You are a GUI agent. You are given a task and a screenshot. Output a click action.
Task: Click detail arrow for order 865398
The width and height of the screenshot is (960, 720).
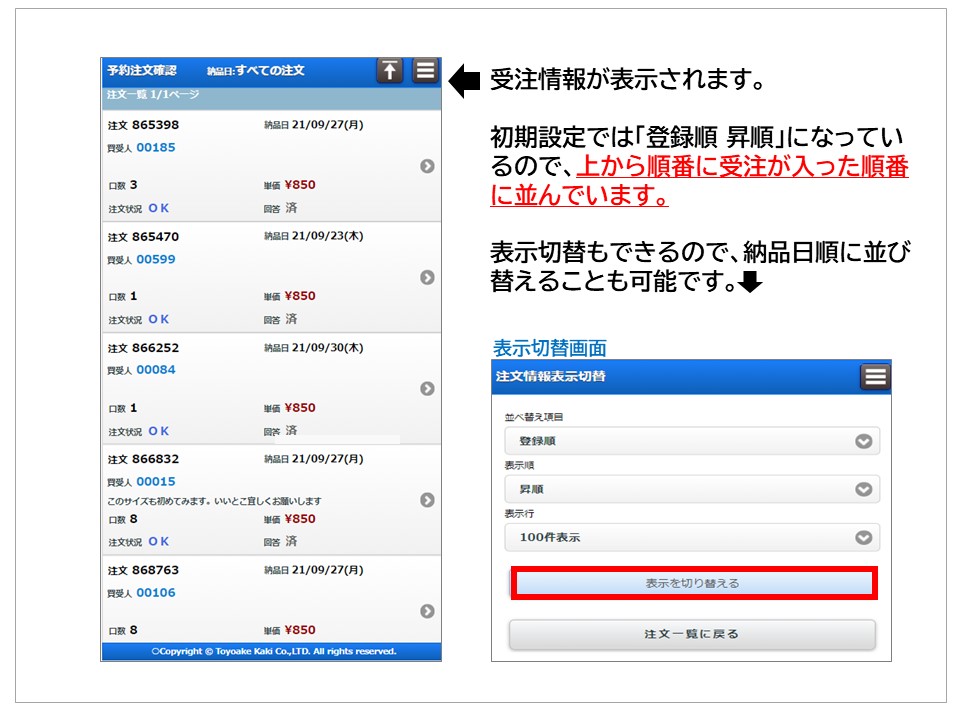click(x=427, y=166)
